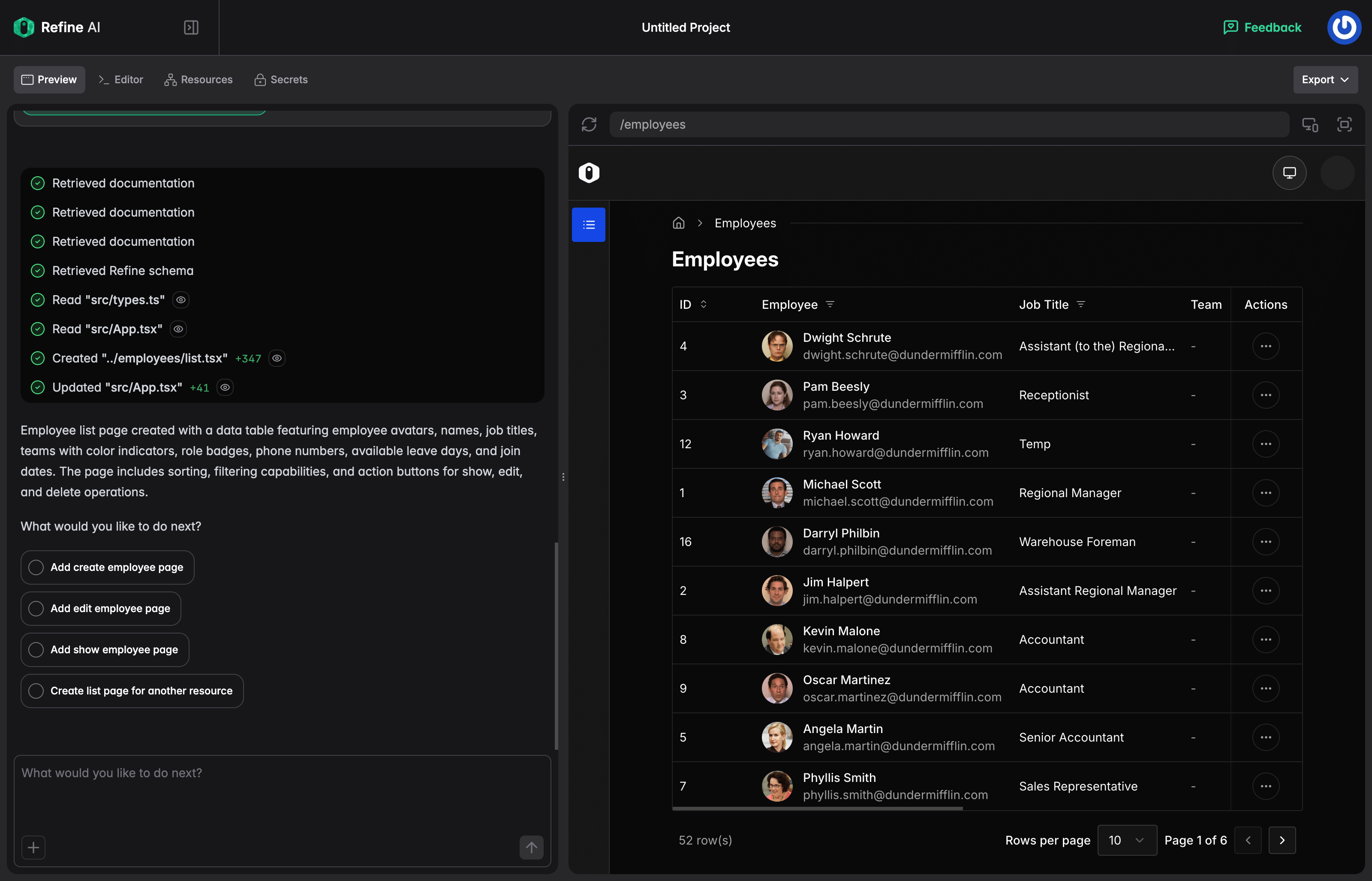Open the Secrets tab
Viewport: 1372px width, 881px height.
[280, 79]
